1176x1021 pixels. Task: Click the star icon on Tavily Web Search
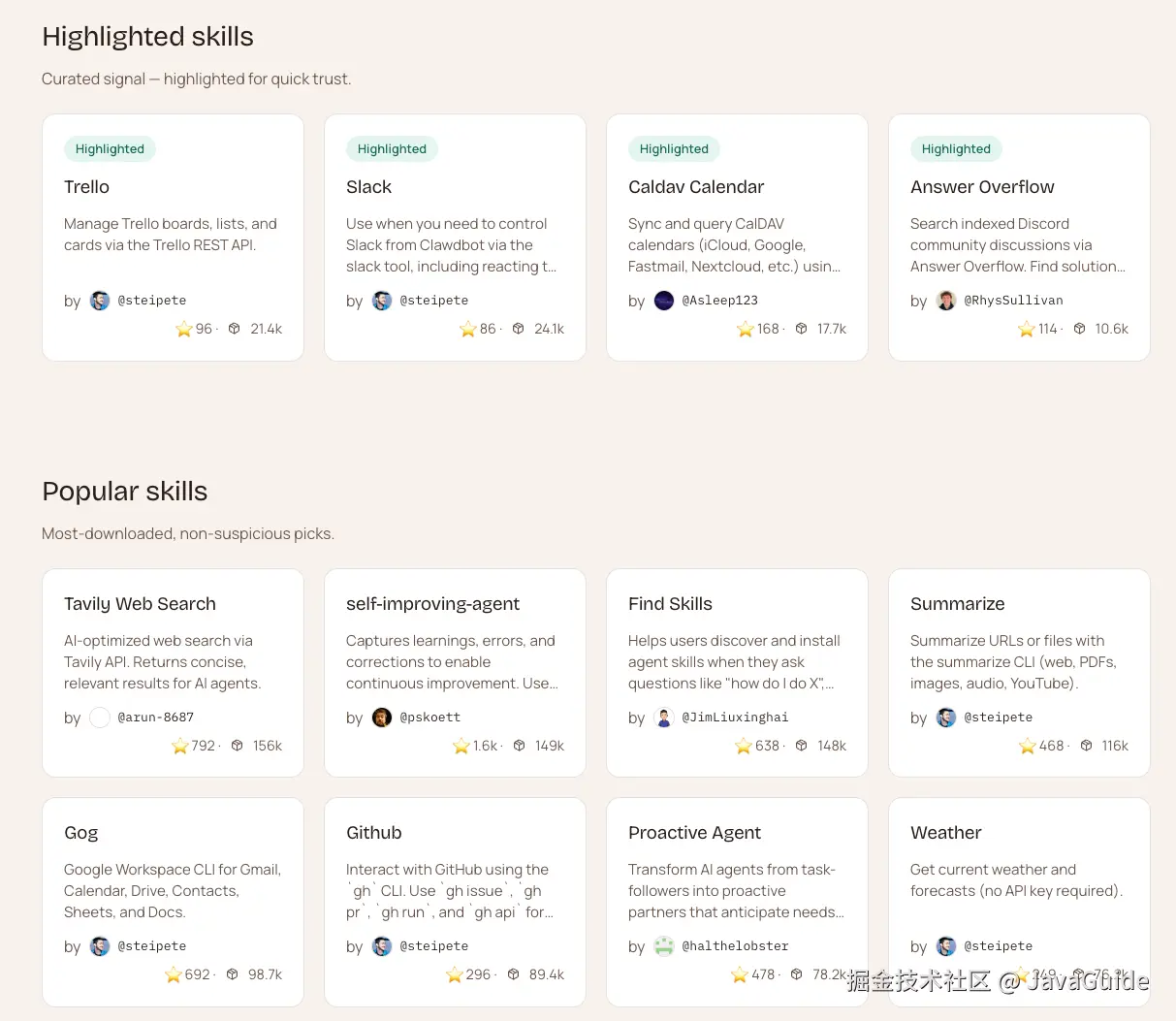click(180, 746)
